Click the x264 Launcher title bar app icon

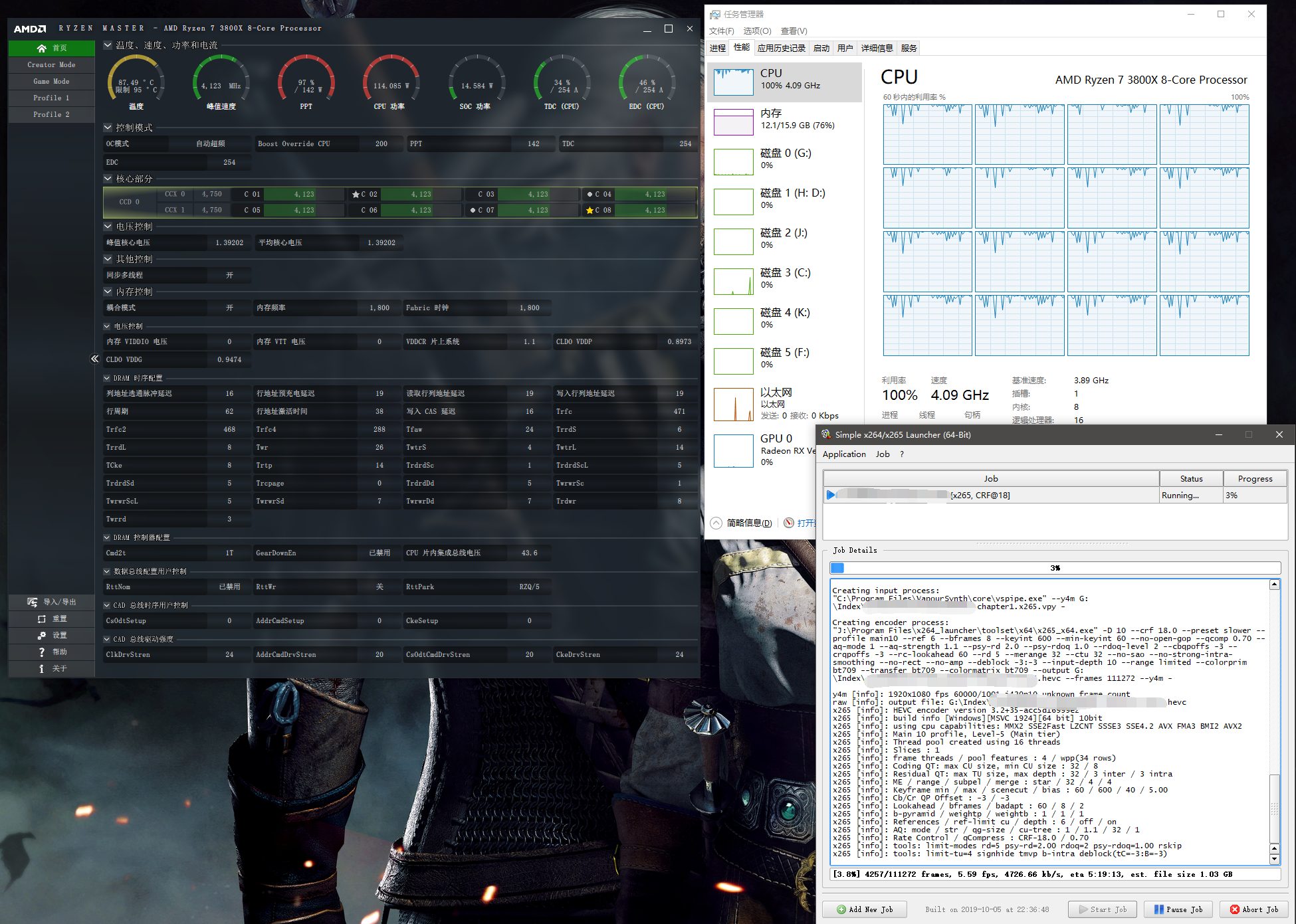(x=826, y=434)
